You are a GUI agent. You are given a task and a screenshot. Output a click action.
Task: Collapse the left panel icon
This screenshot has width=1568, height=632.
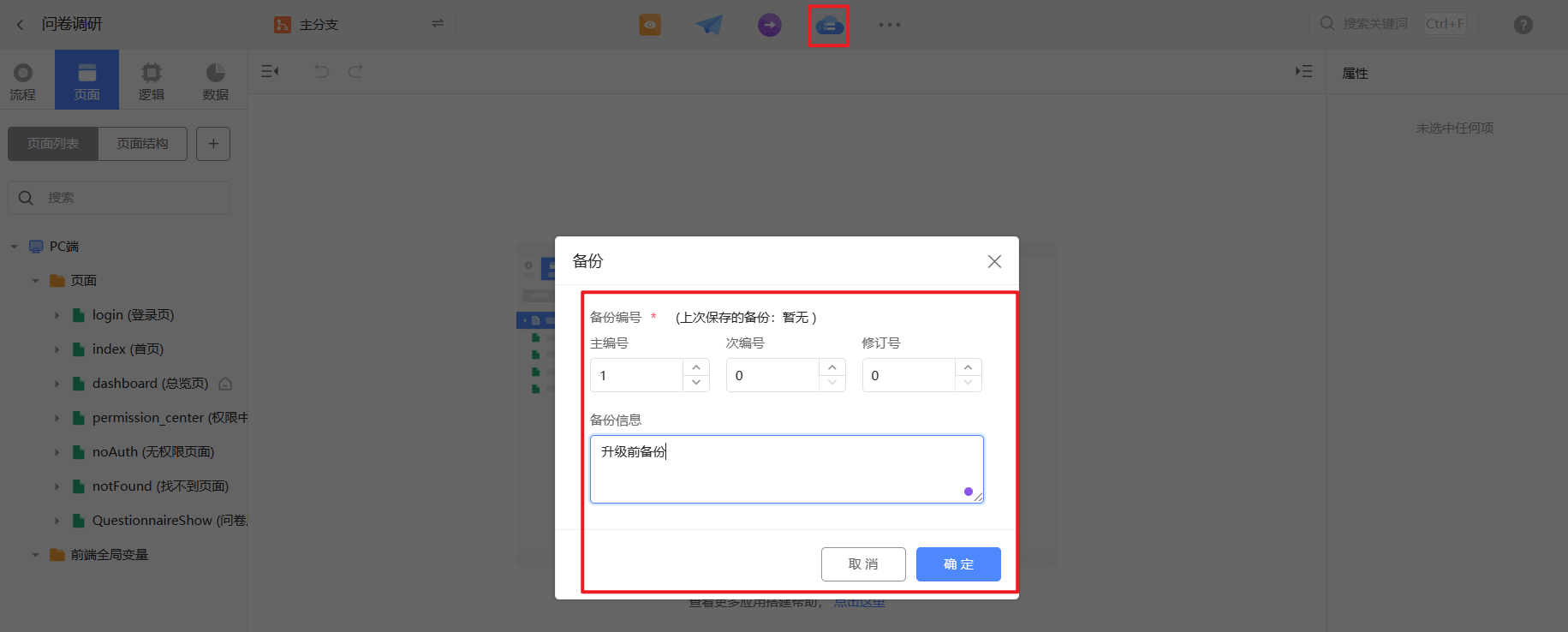(x=270, y=71)
